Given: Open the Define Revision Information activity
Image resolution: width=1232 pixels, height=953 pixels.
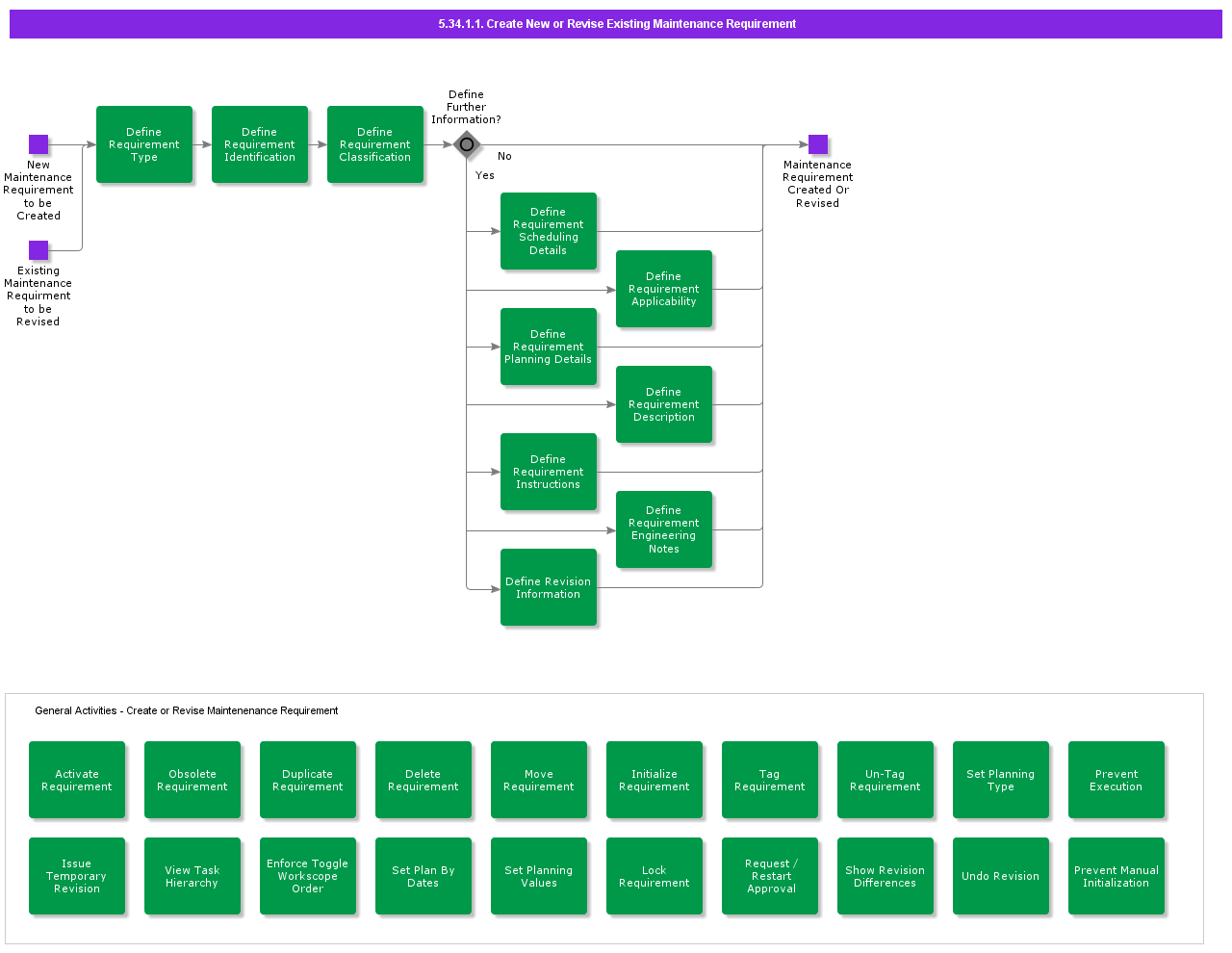Looking at the screenshot, I should click(x=549, y=587).
